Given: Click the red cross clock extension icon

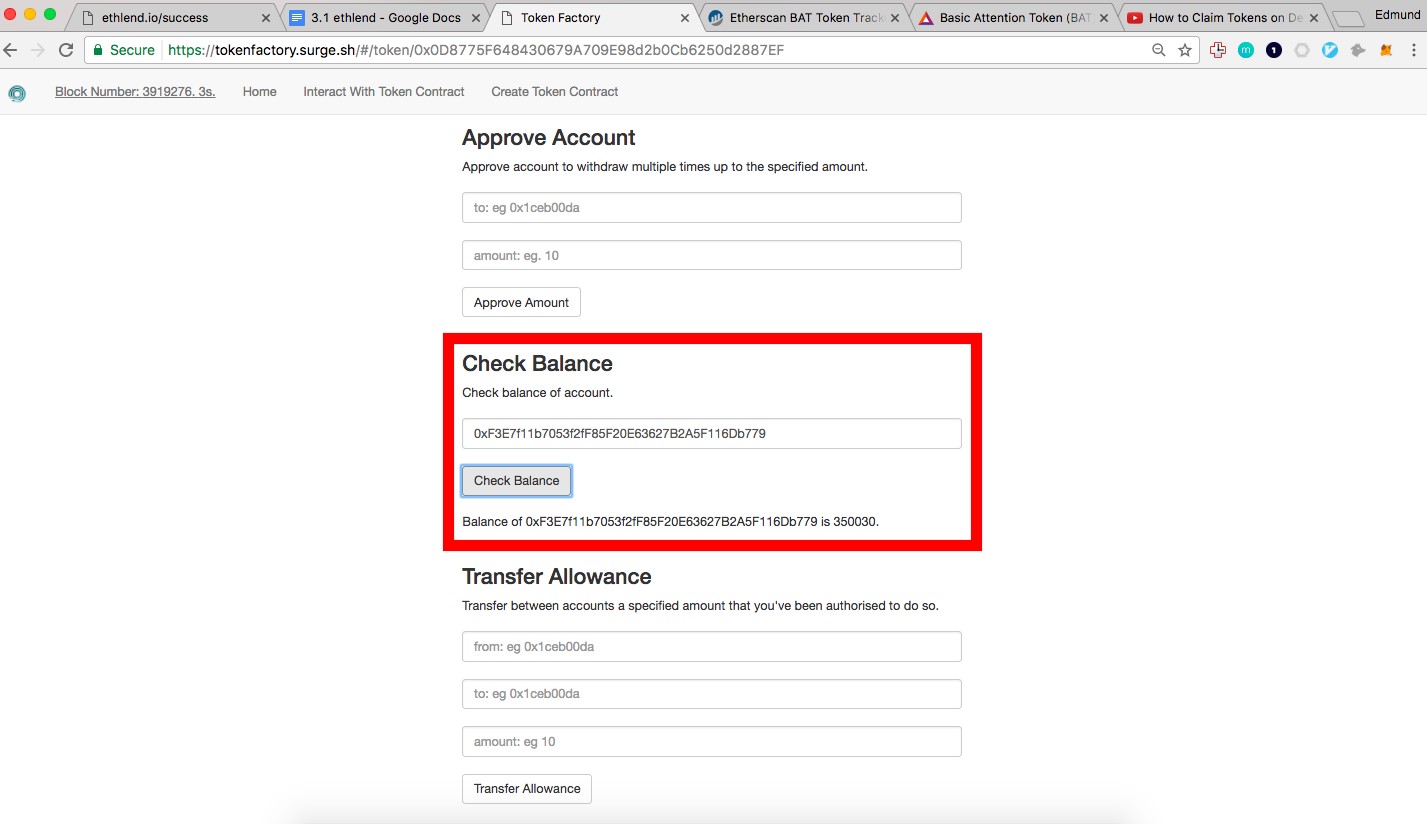Looking at the screenshot, I should 1217,50.
